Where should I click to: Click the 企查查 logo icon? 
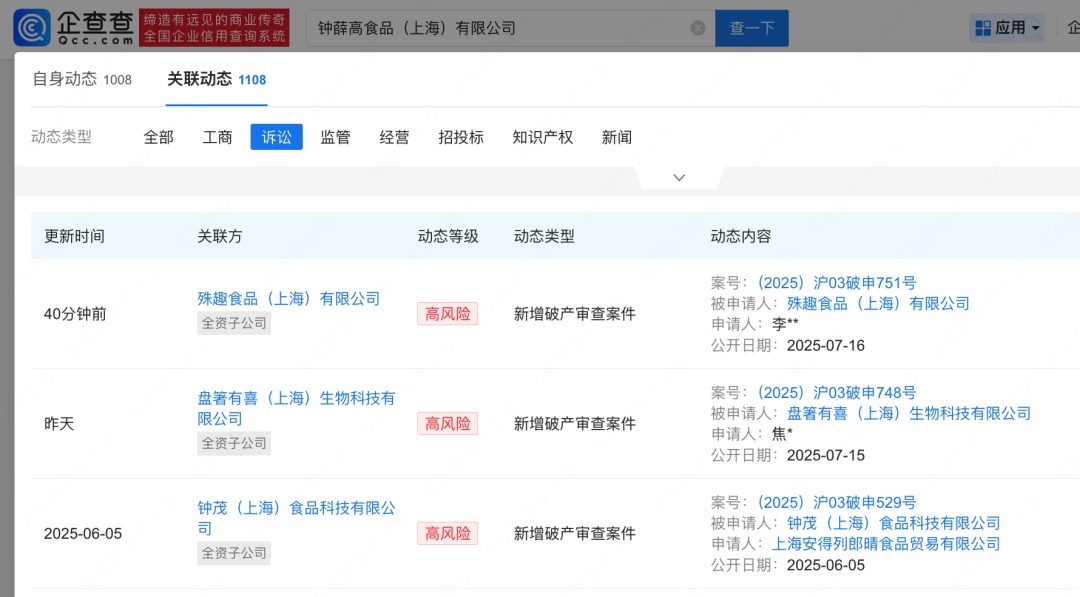click(x=27, y=27)
